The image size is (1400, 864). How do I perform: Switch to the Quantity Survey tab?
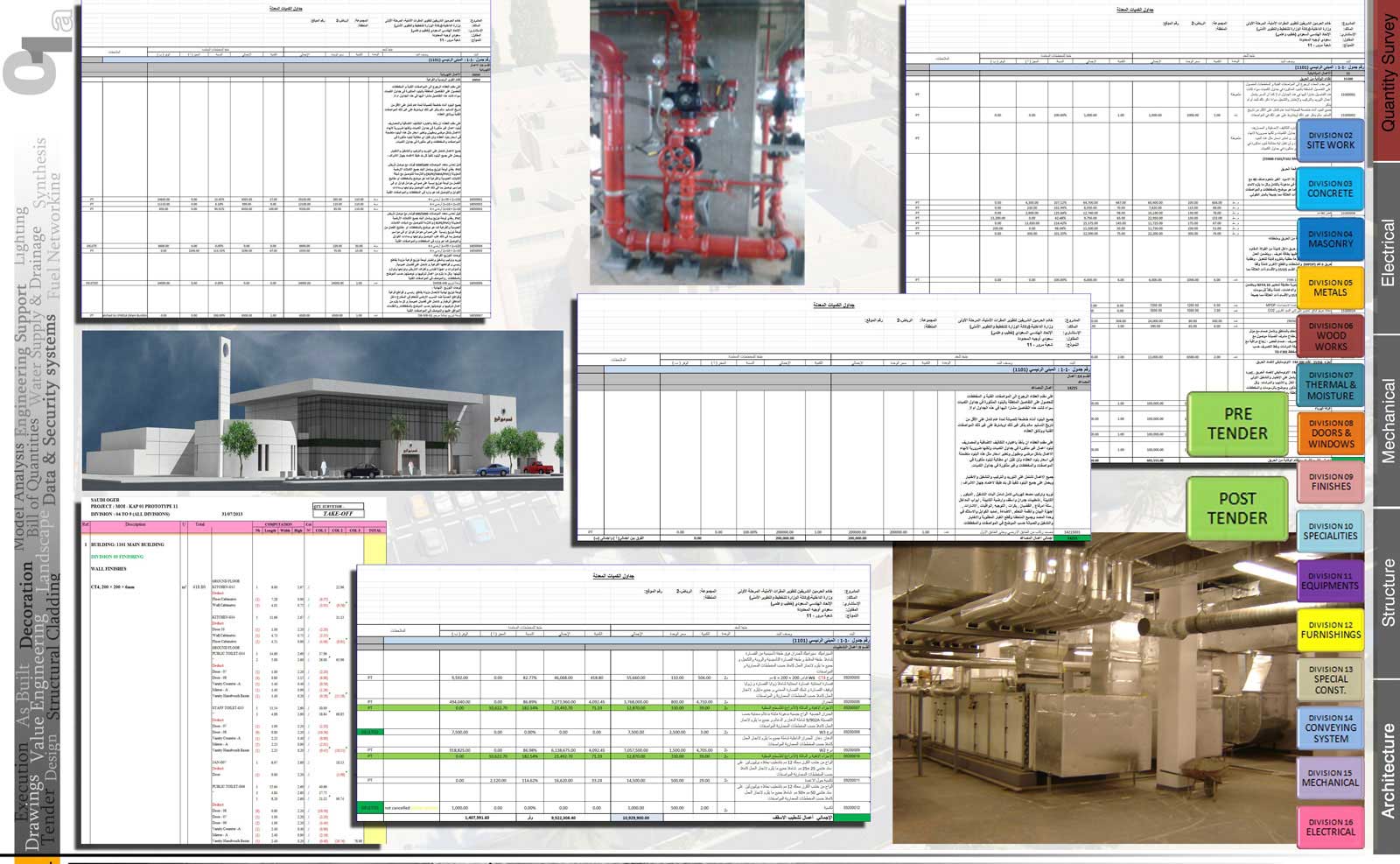[x=1387, y=74]
